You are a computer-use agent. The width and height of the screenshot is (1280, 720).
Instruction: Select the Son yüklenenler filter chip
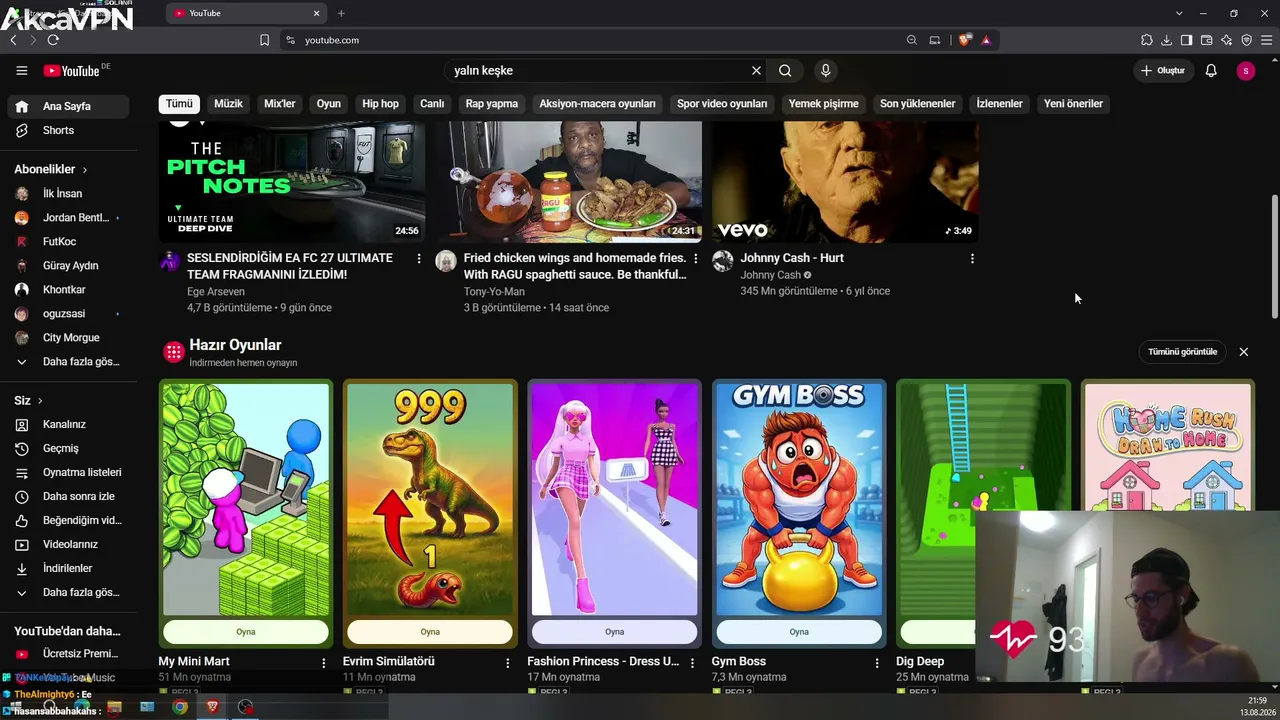coord(918,104)
